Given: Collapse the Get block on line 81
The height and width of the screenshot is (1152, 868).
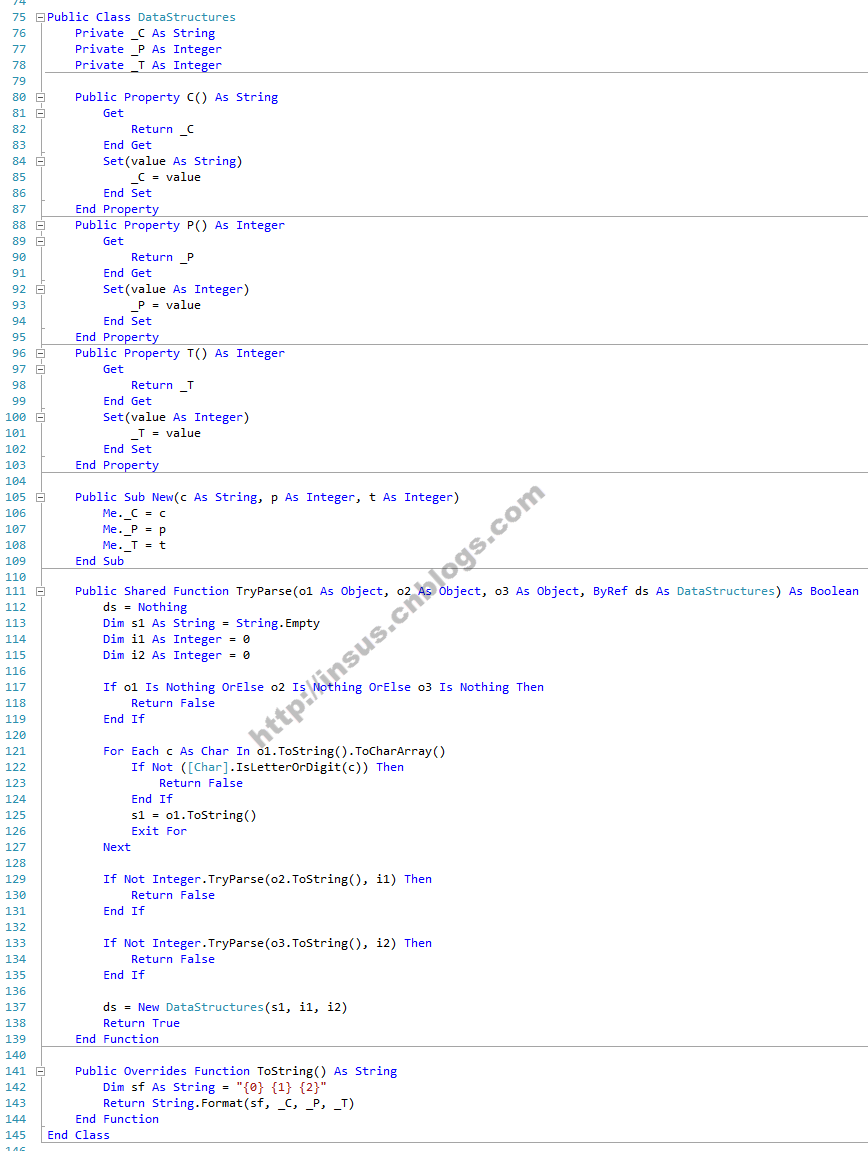Looking at the screenshot, I should tap(40, 113).
